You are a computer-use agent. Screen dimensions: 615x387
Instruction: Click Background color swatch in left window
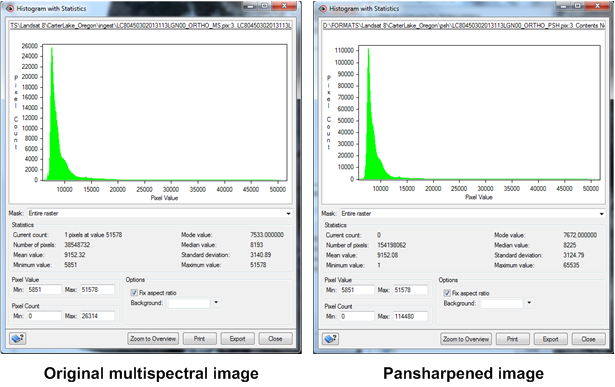189,303
